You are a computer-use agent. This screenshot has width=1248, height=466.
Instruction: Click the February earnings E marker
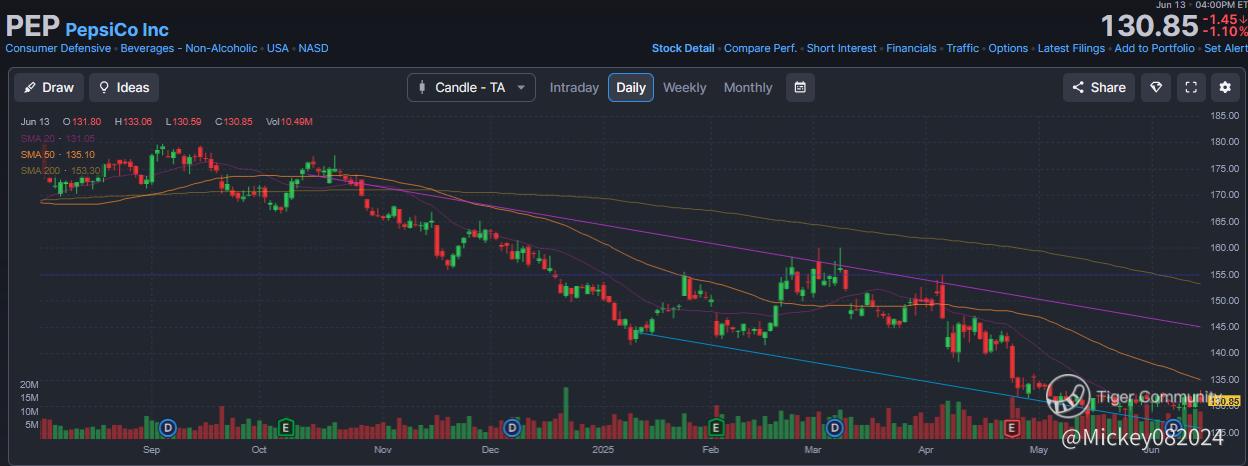coord(716,427)
